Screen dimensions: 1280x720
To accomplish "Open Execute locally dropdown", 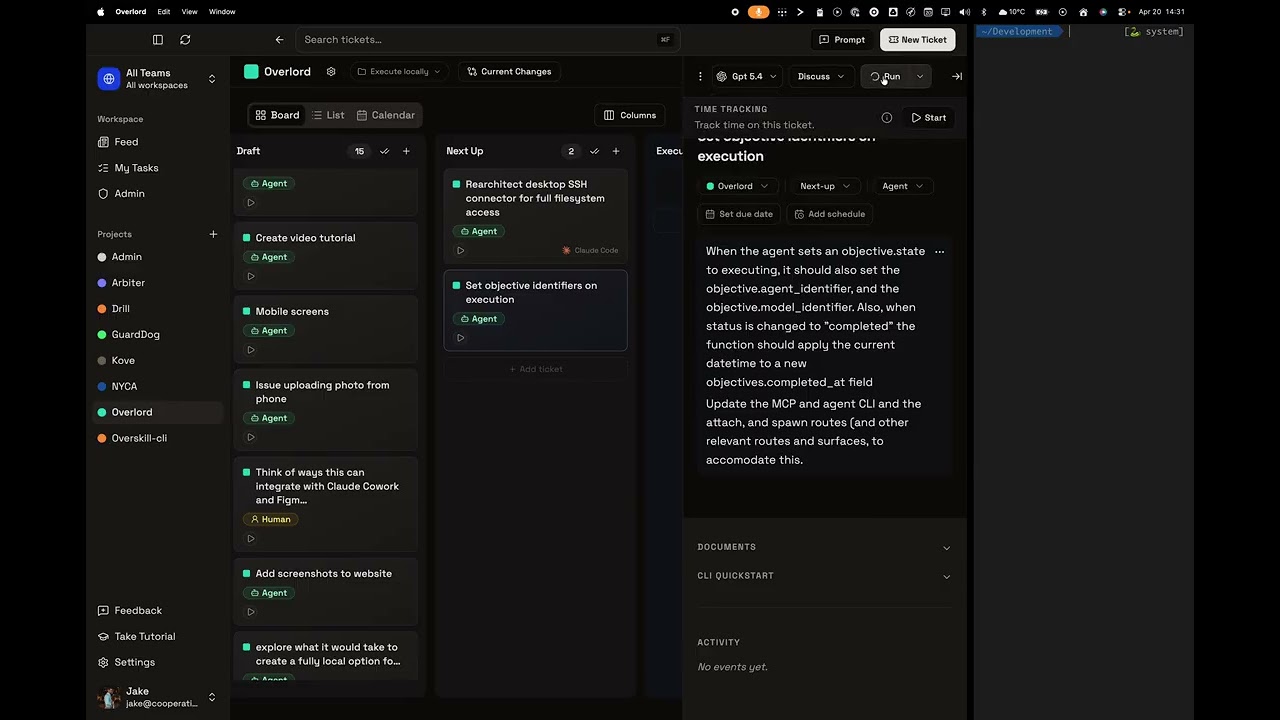I will tap(398, 72).
